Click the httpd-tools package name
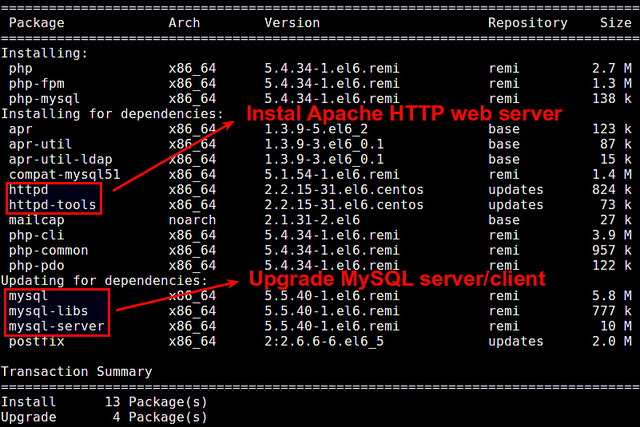The width and height of the screenshot is (640, 427). (x=48, y=205)
